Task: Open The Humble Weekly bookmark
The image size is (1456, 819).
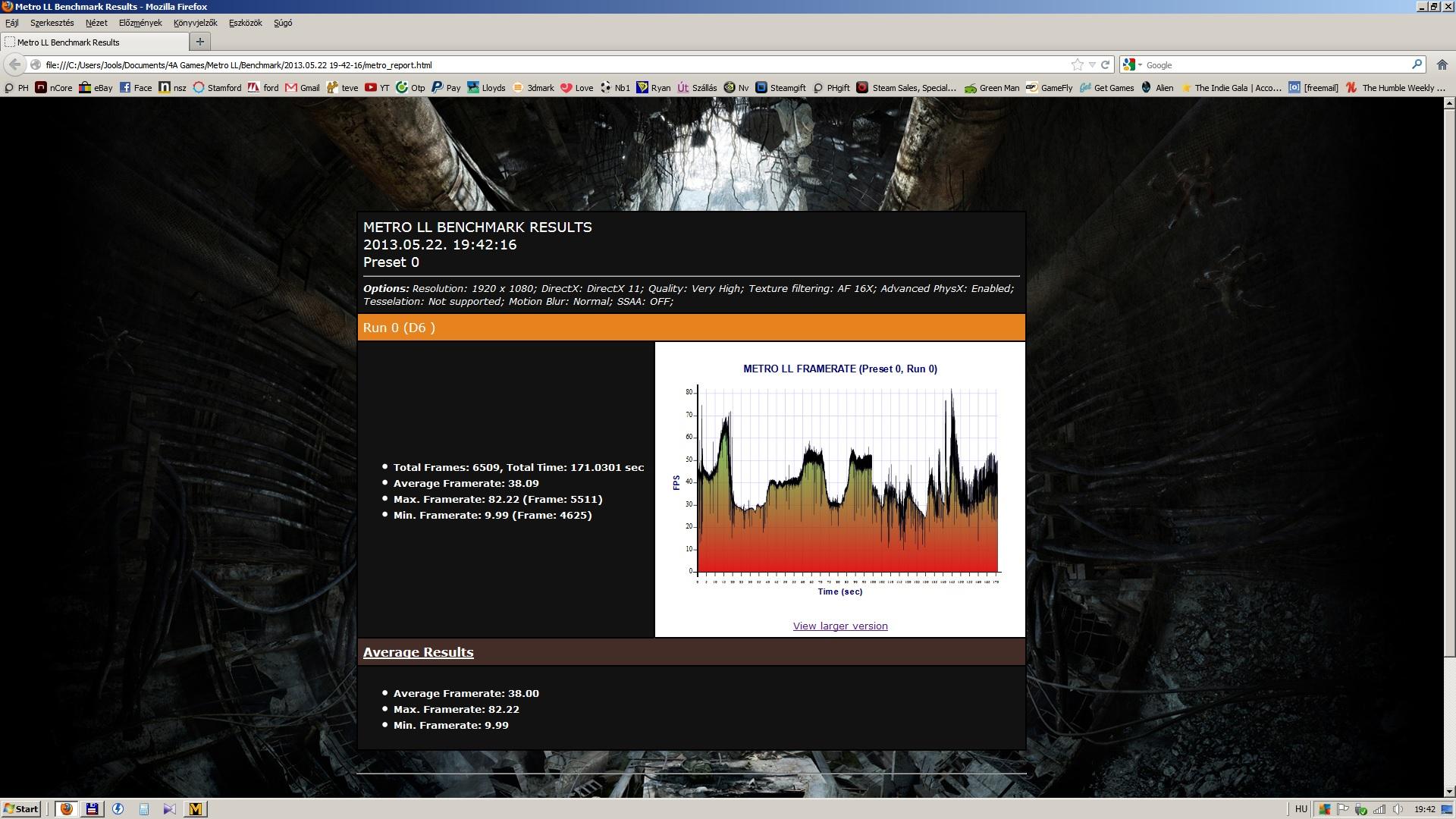Action: 1395,87
